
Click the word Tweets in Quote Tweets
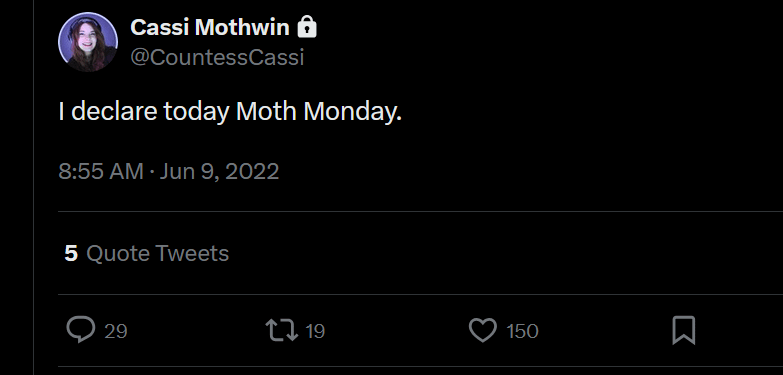coord(192,253)
